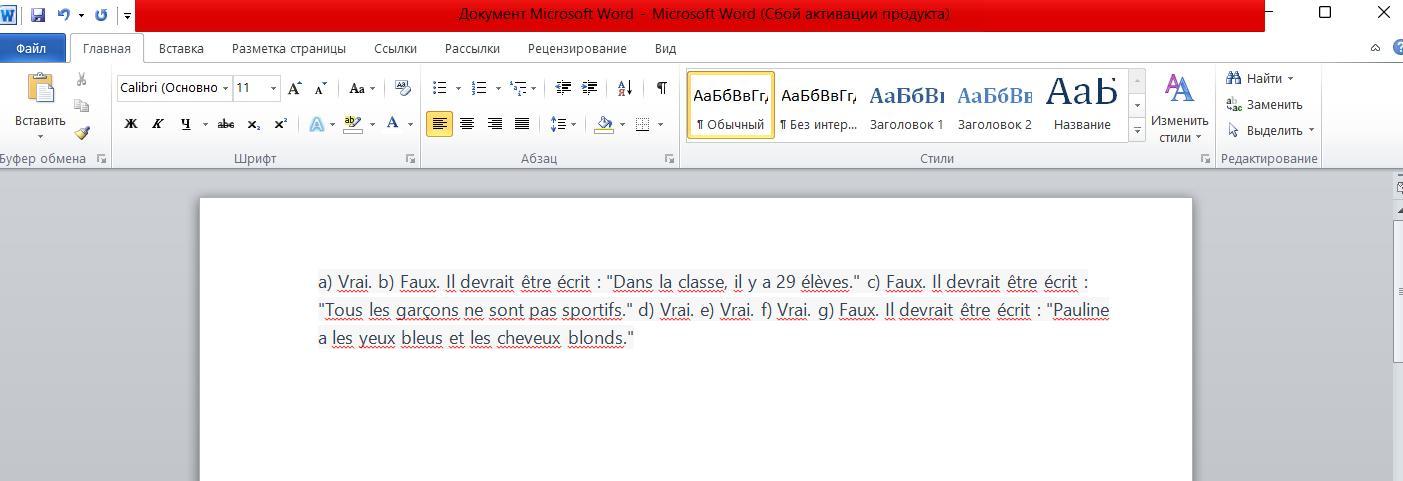This screenshot has width=1403, height=481.
Task: Click the Undo arrow in quick access toolbar
Action: click(64, 15)
